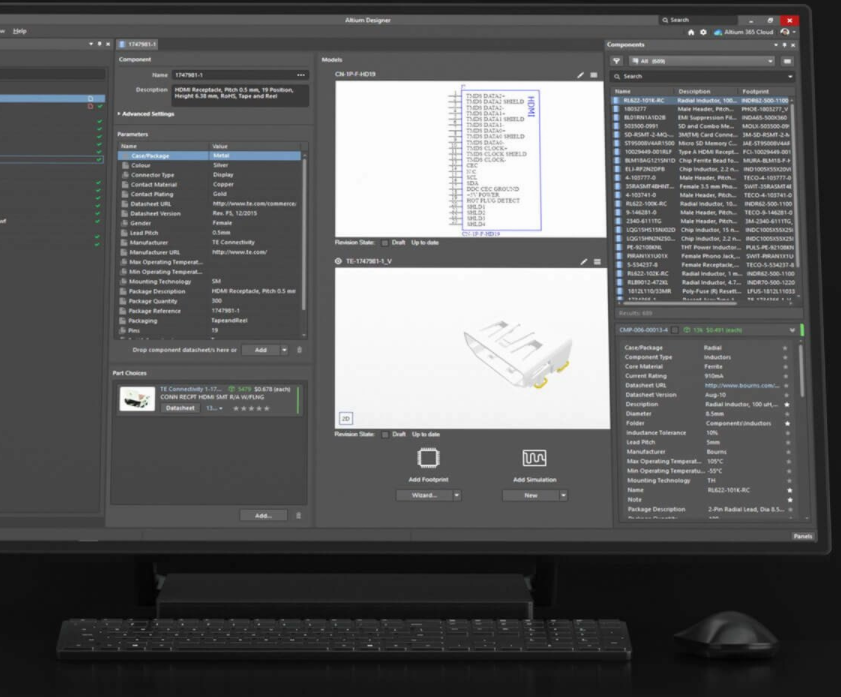Image resolution: width=841 pixels, height=697 pixels.
Task: Delete datasheet with trash icon next to Add
Action: pyautogui.click(x=299, y=350)
